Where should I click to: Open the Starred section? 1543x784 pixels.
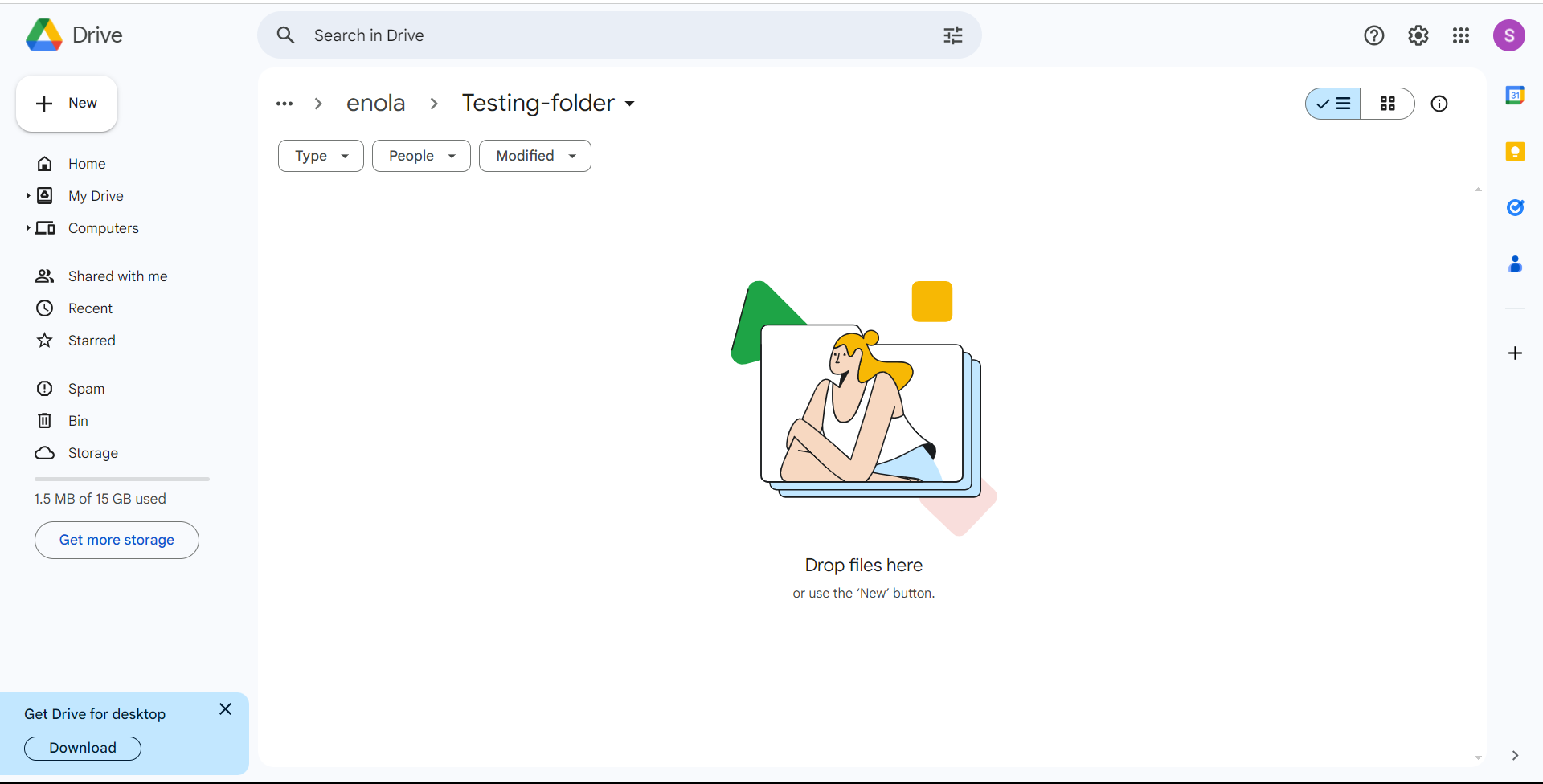92,341
